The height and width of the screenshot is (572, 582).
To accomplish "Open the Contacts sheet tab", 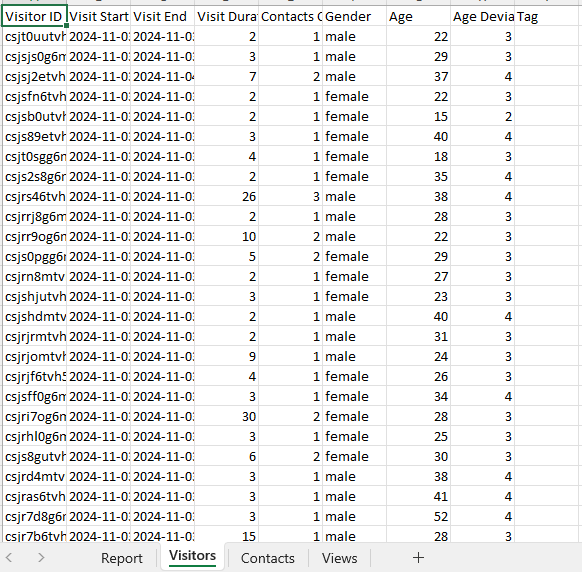I will [268, 558].
